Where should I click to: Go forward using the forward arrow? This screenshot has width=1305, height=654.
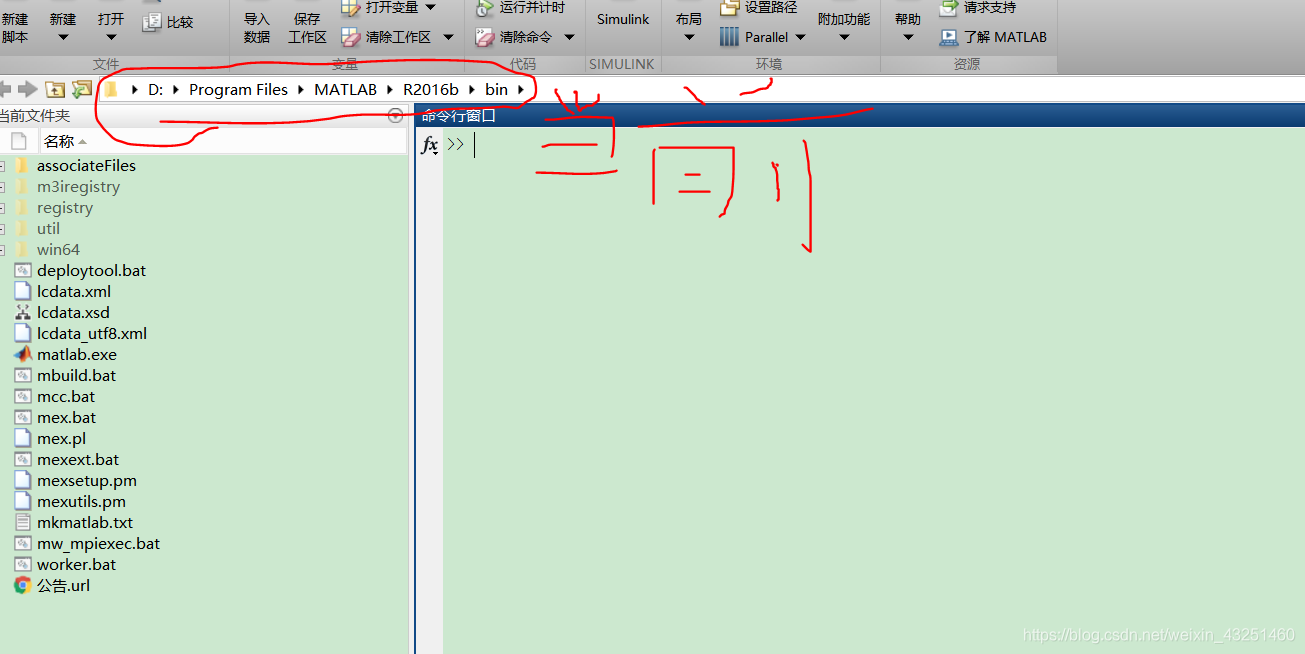[x=27, y=89]
